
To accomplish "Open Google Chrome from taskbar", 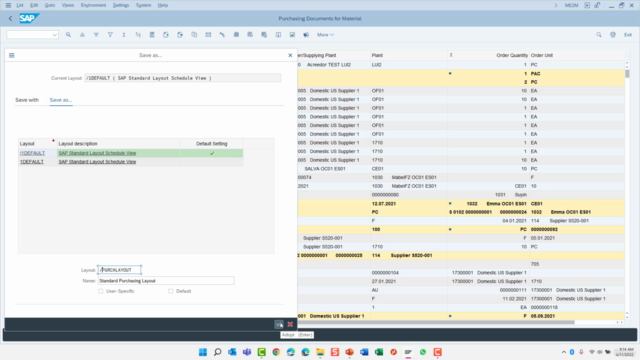I will 276,352.
